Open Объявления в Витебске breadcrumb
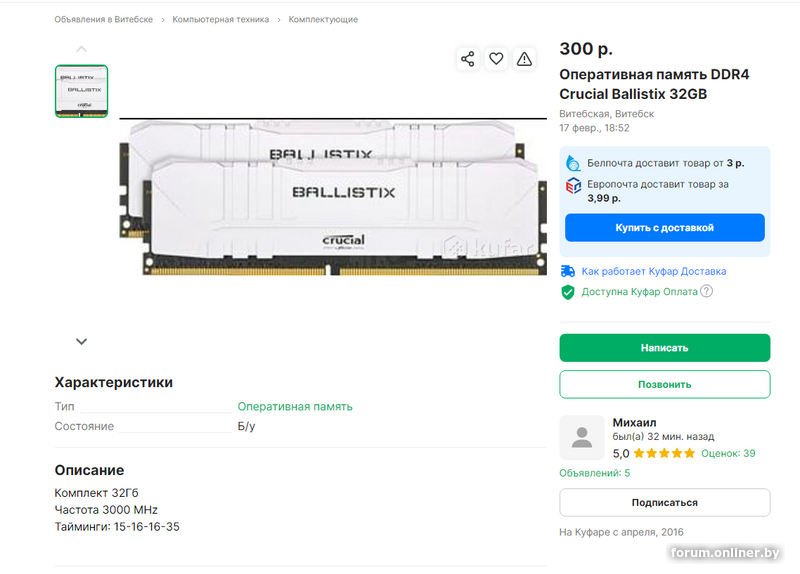Image resolution: width=800 pixels, height=574 pixels. pyautogui.click(x=104, y=19)
